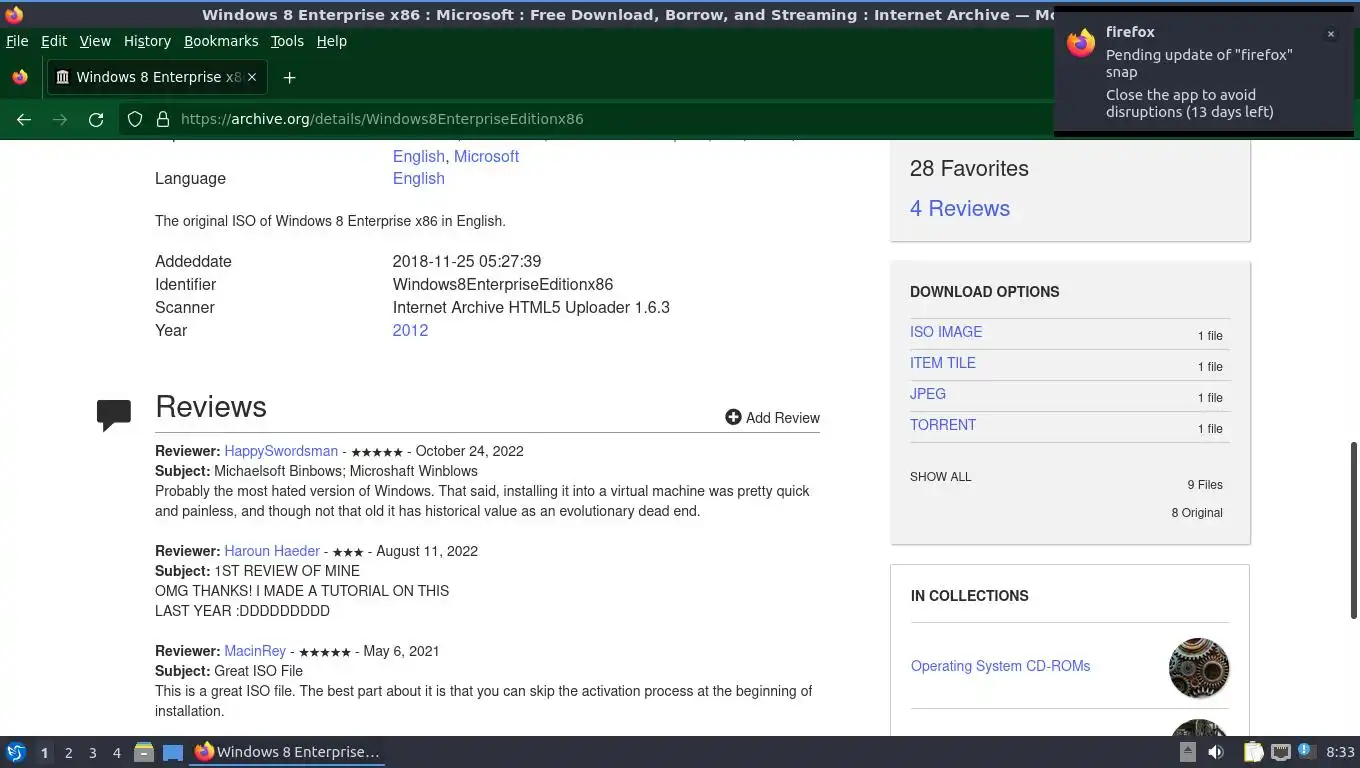Expand the ISO IMAGE download option
The width and height of the screenshot is (1360, 768).
tap(946, 332)
